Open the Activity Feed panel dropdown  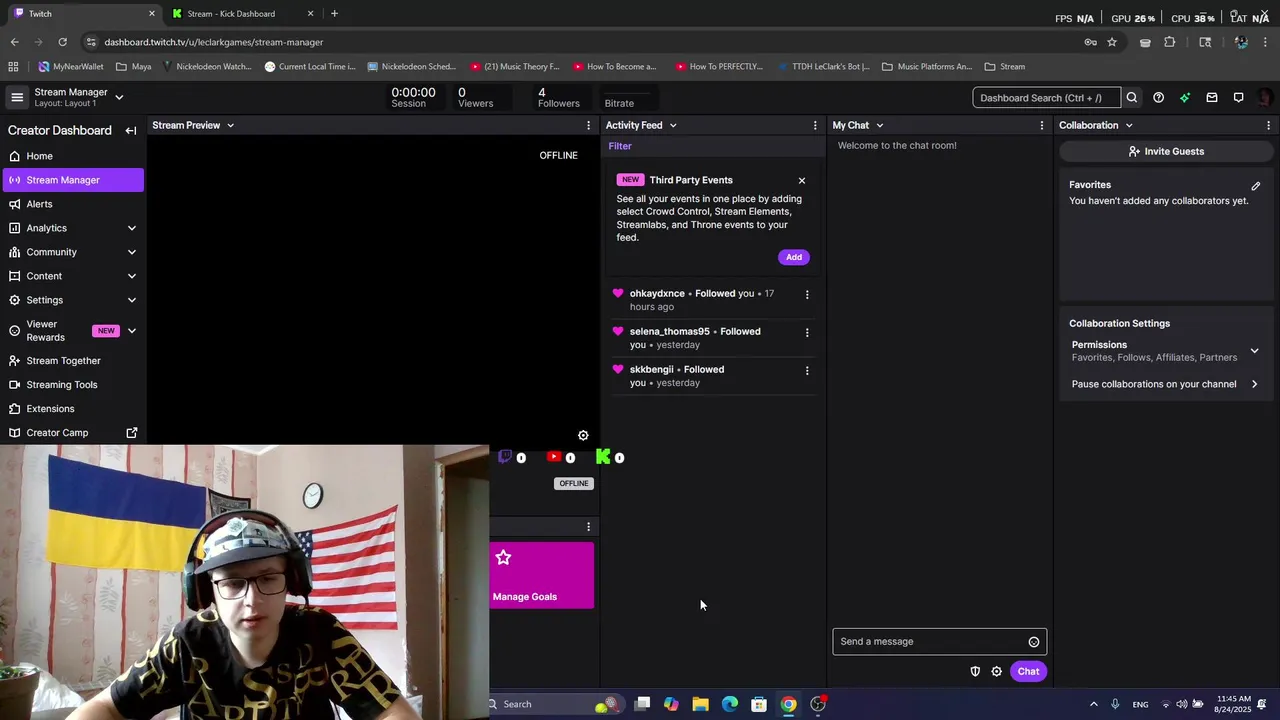[x=673, y=125]
